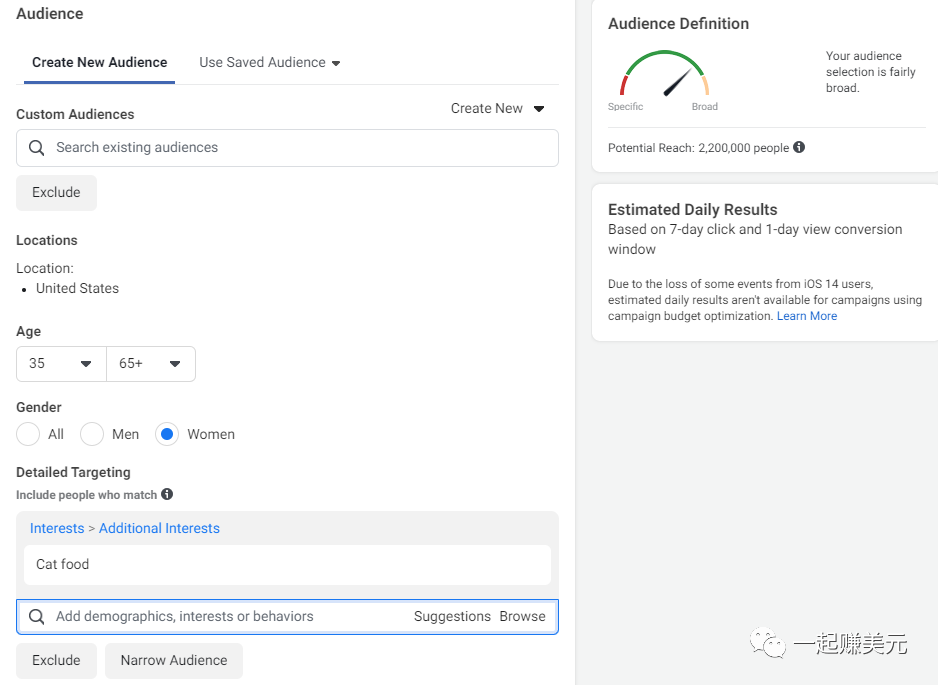Click Browse in the detailed targeting field
The height and width of the screenshot is (685, 938).
click(523, 616)
